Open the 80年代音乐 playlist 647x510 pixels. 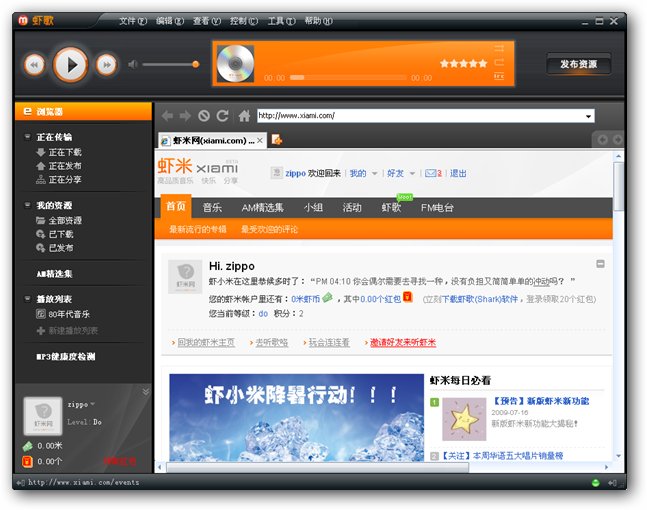point(63,314)
